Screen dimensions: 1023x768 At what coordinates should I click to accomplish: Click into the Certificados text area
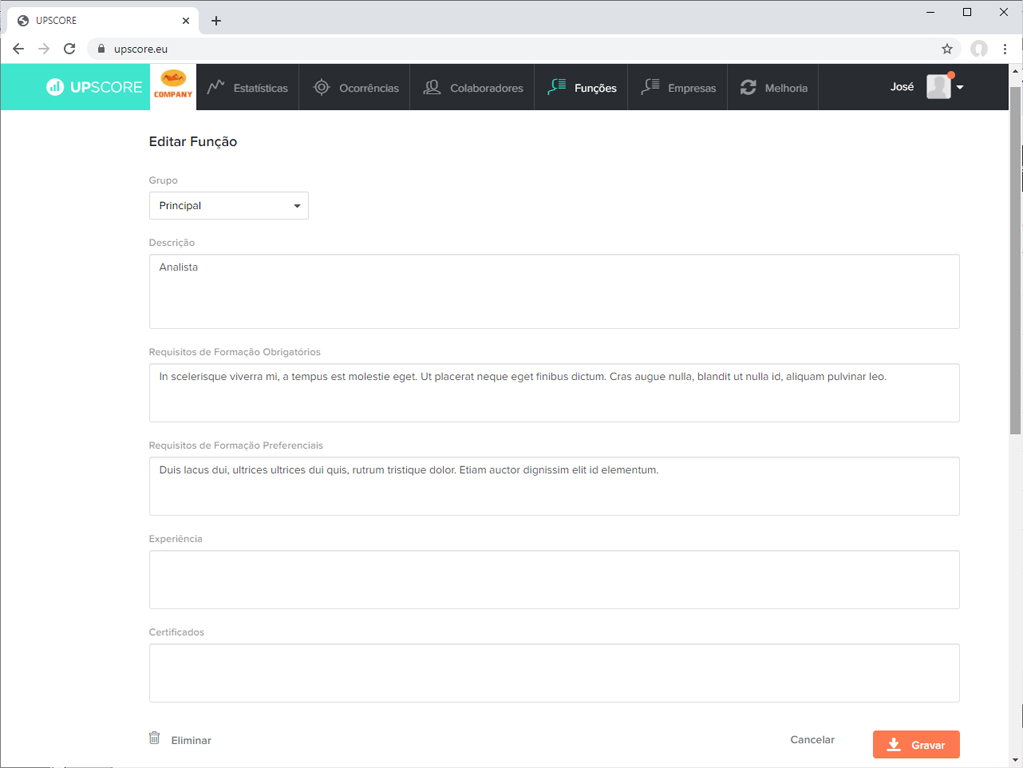[x=554, y=673]
